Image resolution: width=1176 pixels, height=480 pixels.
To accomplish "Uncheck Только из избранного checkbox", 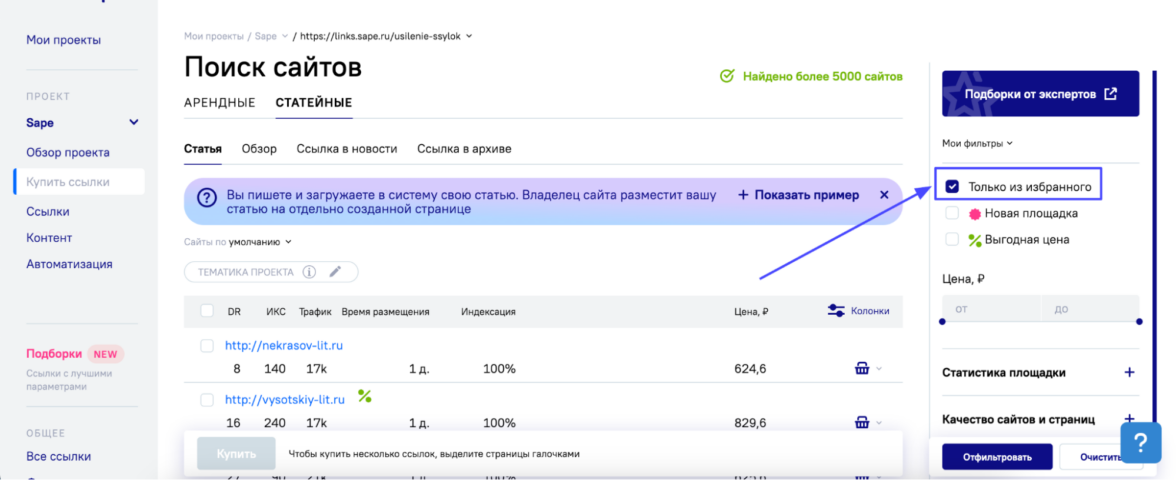I will [x=952, y=187].
